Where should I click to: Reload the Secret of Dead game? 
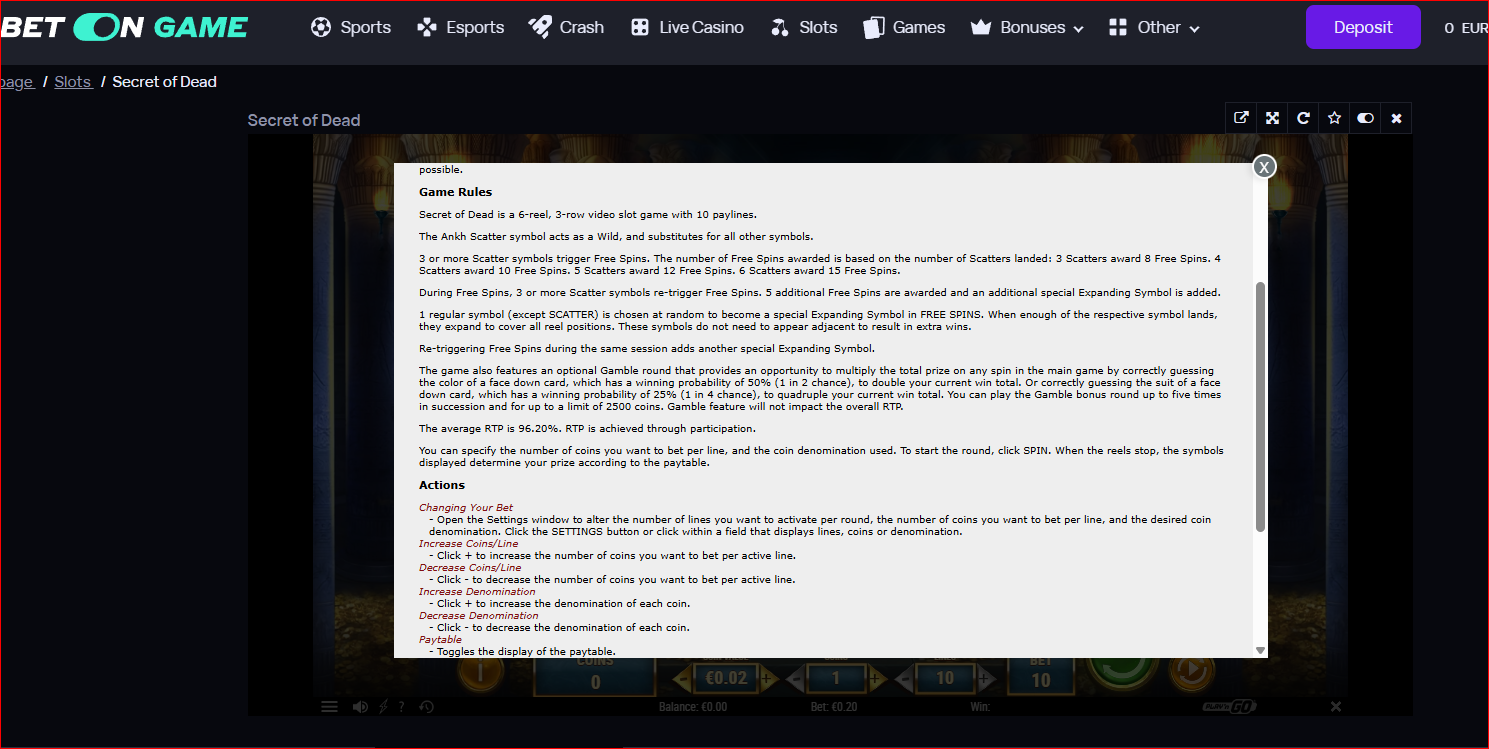1303,118
